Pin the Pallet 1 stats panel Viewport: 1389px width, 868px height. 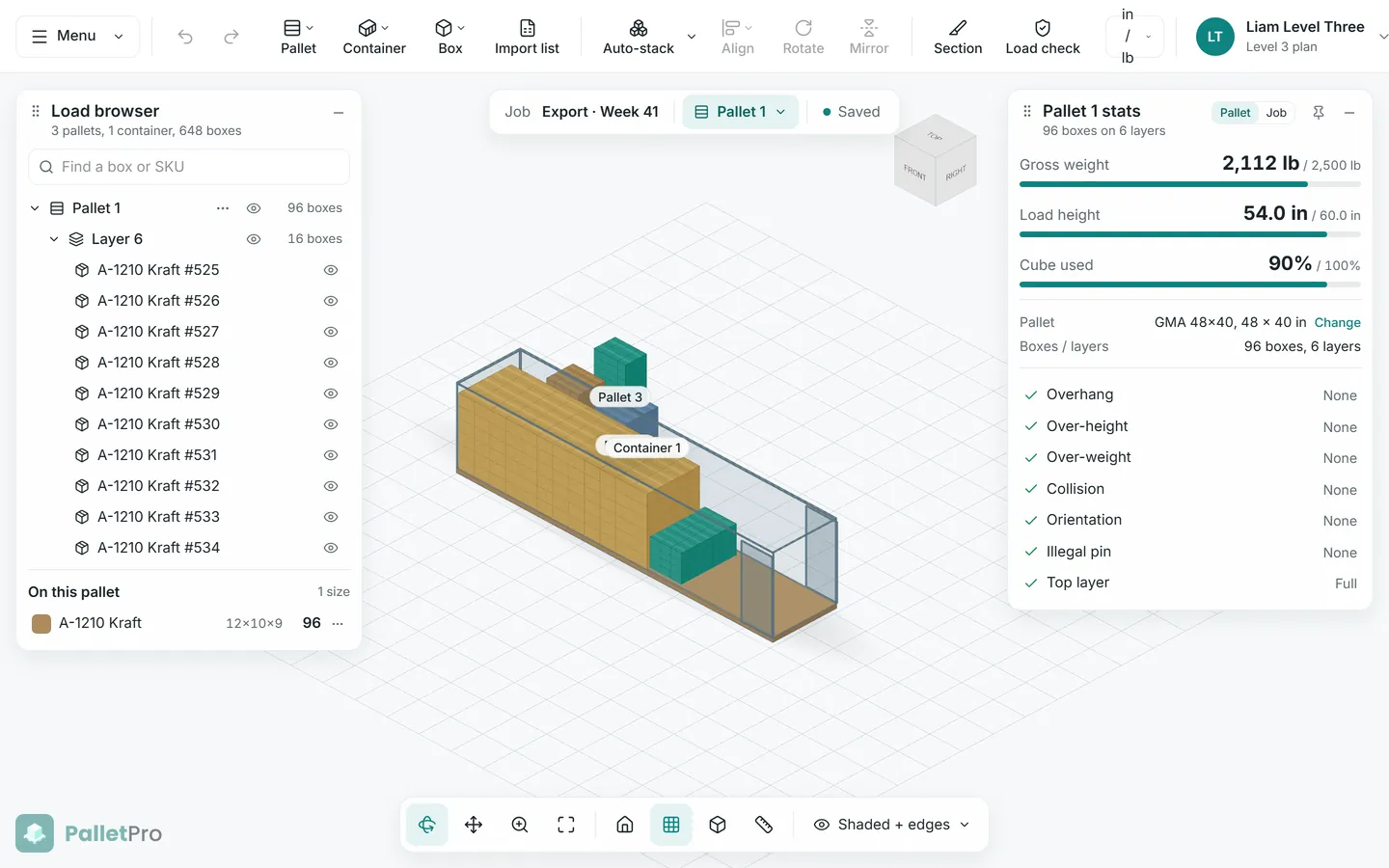[x=1319, y=113]
